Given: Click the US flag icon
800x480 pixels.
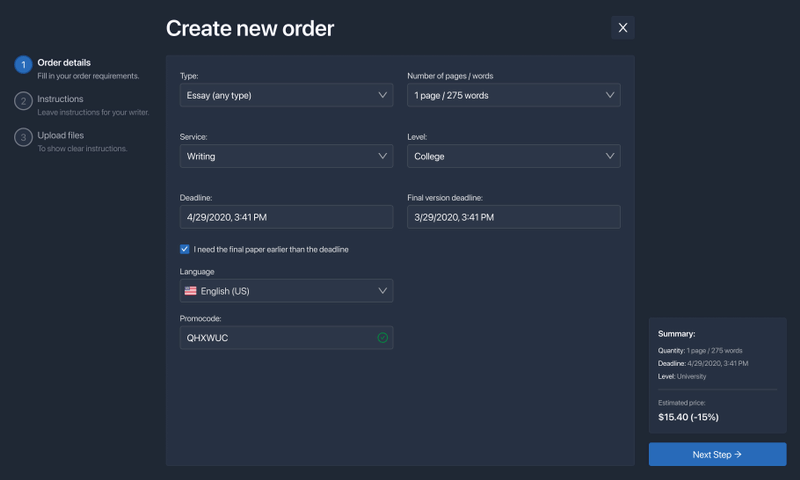Looking at the screenshot, I should pyautogui.click(x=190, y=291).
